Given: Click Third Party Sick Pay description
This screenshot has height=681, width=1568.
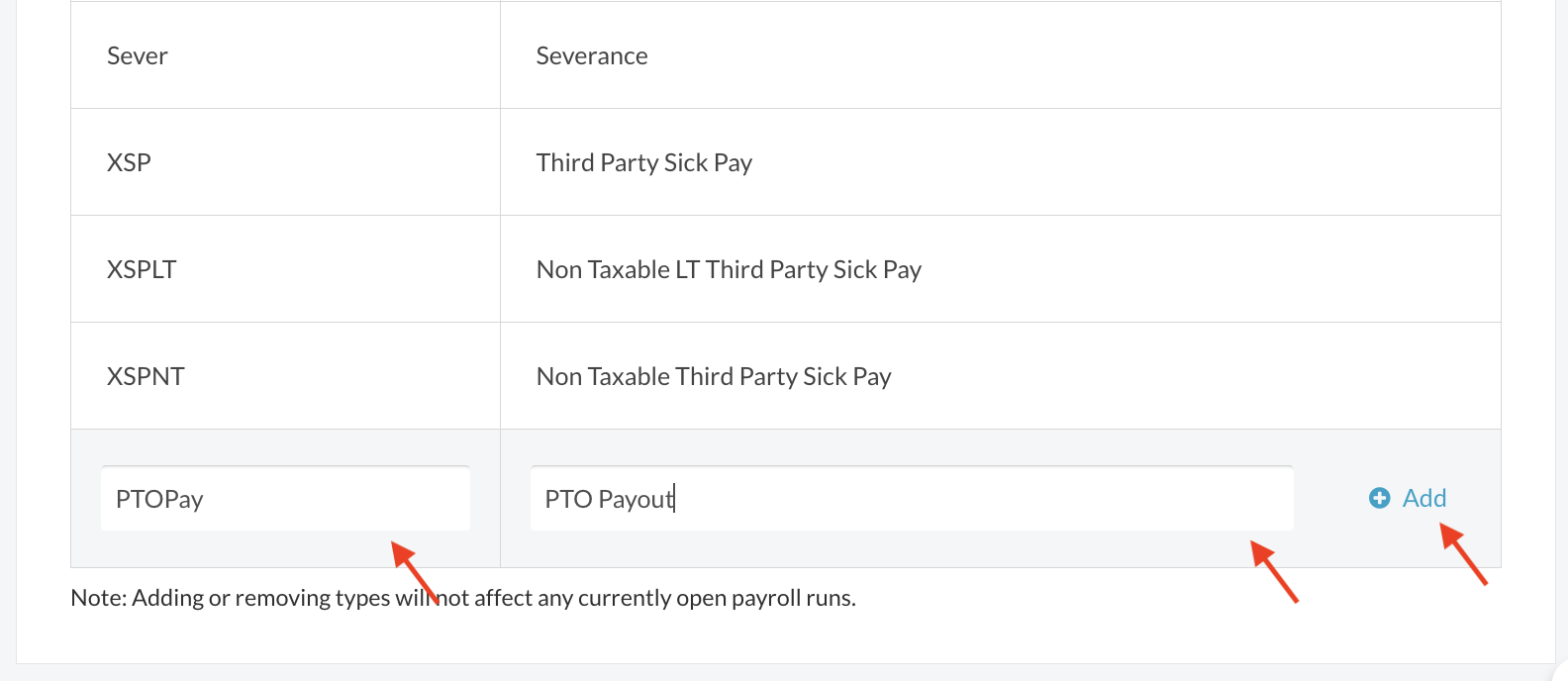Looking at the screenshot, I should pos(643,163).
